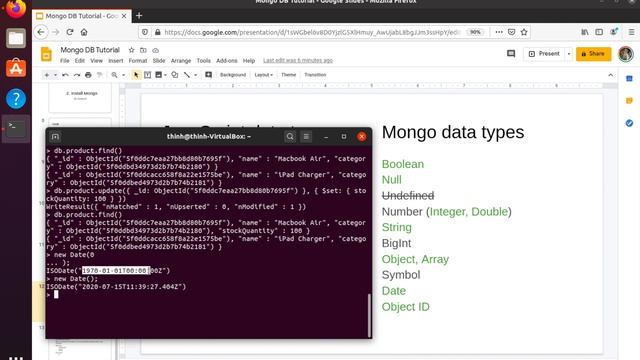Print the presentation
This screenshot has width=640, height=360.
[x=88, y=75]
